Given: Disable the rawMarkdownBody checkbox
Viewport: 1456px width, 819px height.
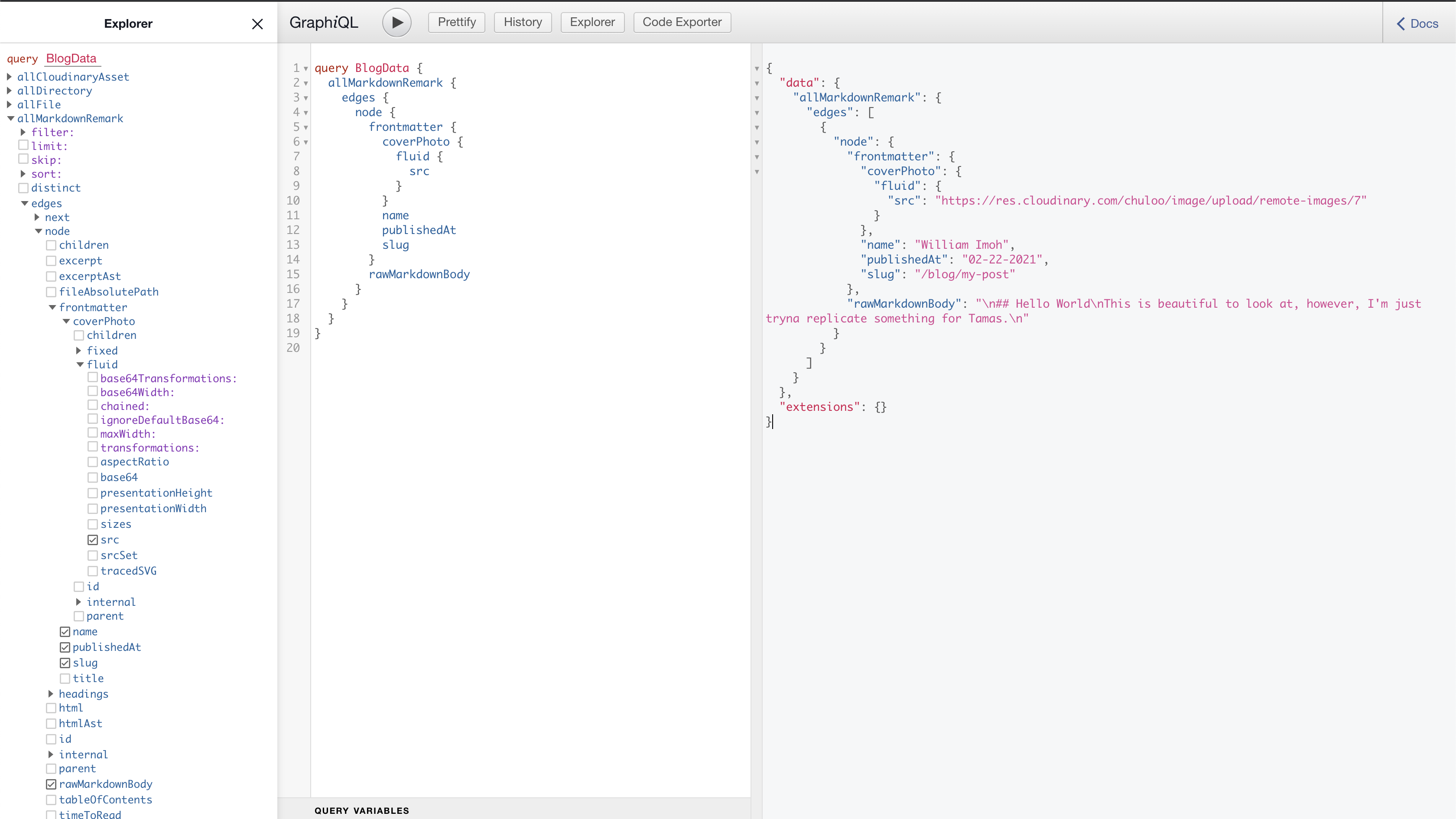Looking at the screenshot, I should pyautogui.click(x=51, y=784).
